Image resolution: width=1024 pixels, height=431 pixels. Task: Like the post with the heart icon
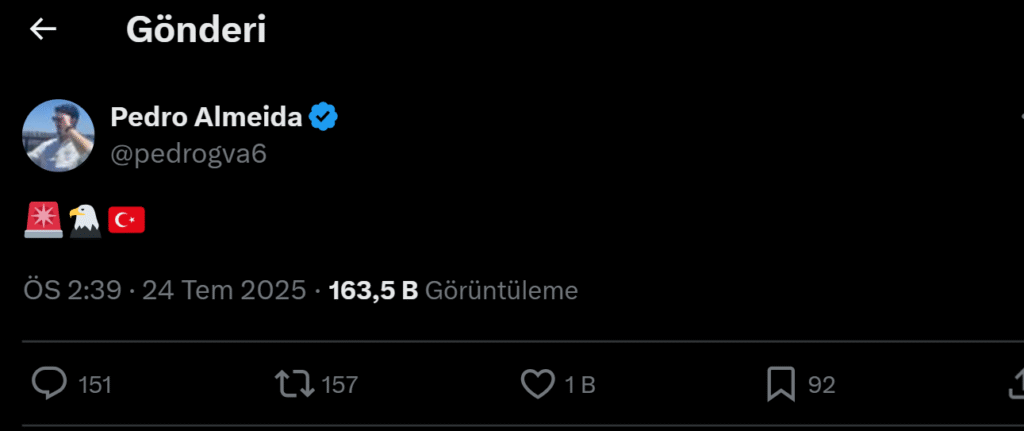point(538,384)
